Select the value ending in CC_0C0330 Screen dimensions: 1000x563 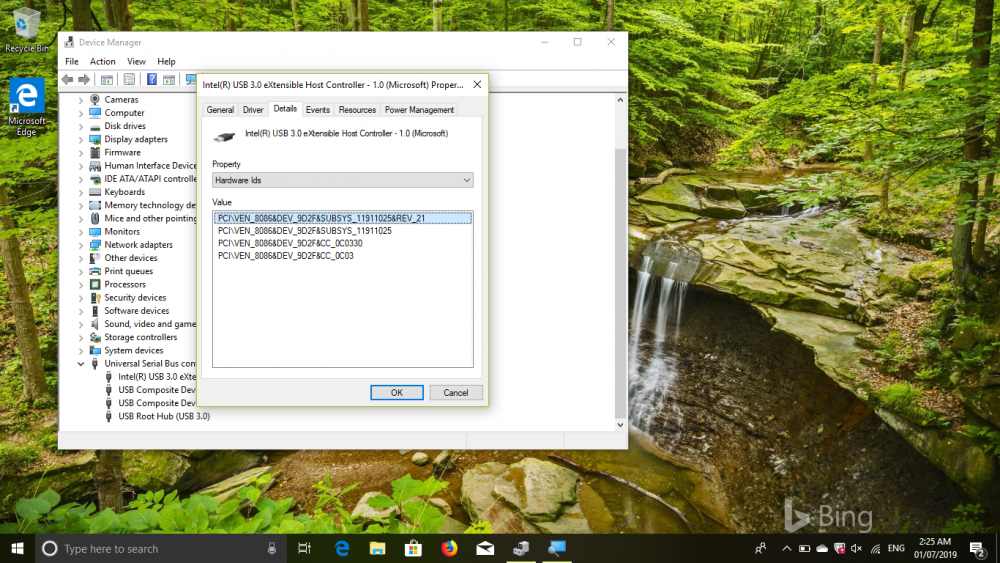click(290, 243)
